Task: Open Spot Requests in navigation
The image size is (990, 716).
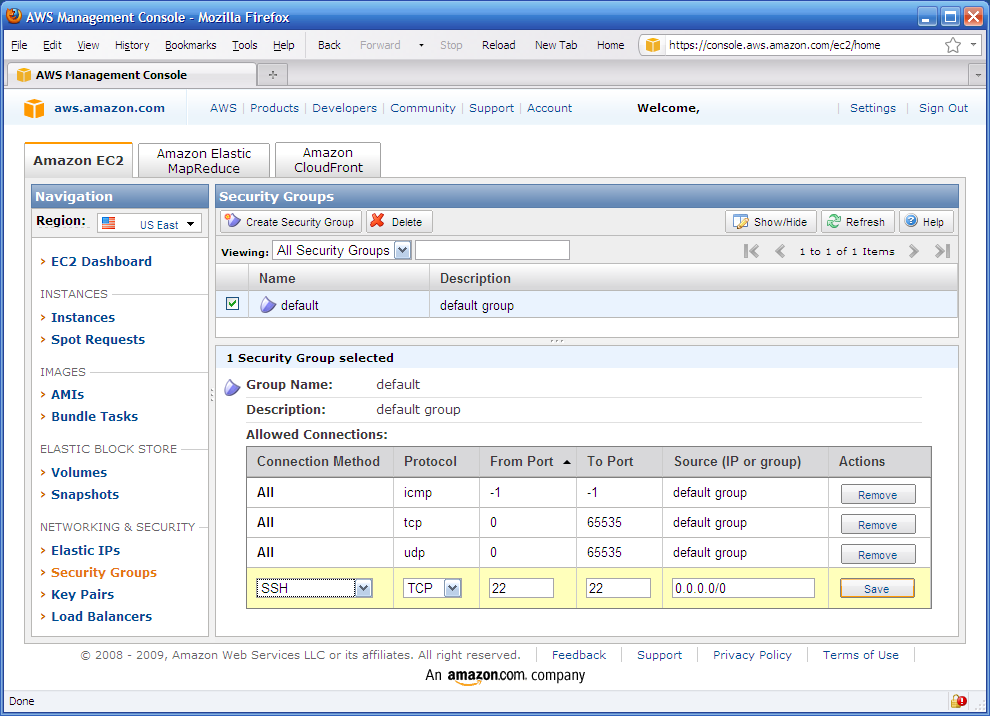Action: tap(98, 340)
